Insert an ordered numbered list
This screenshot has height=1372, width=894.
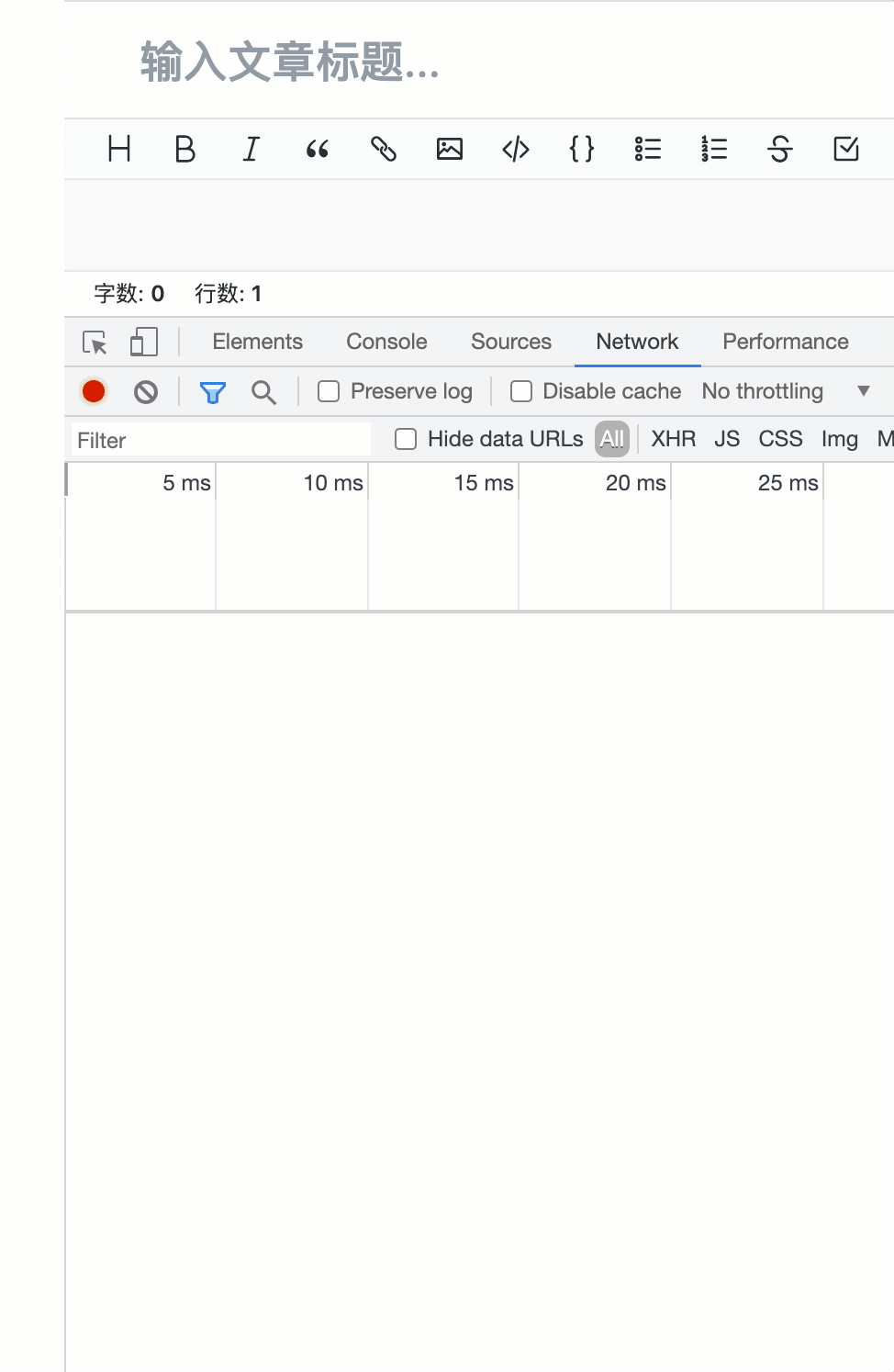[x=714, y=149]
